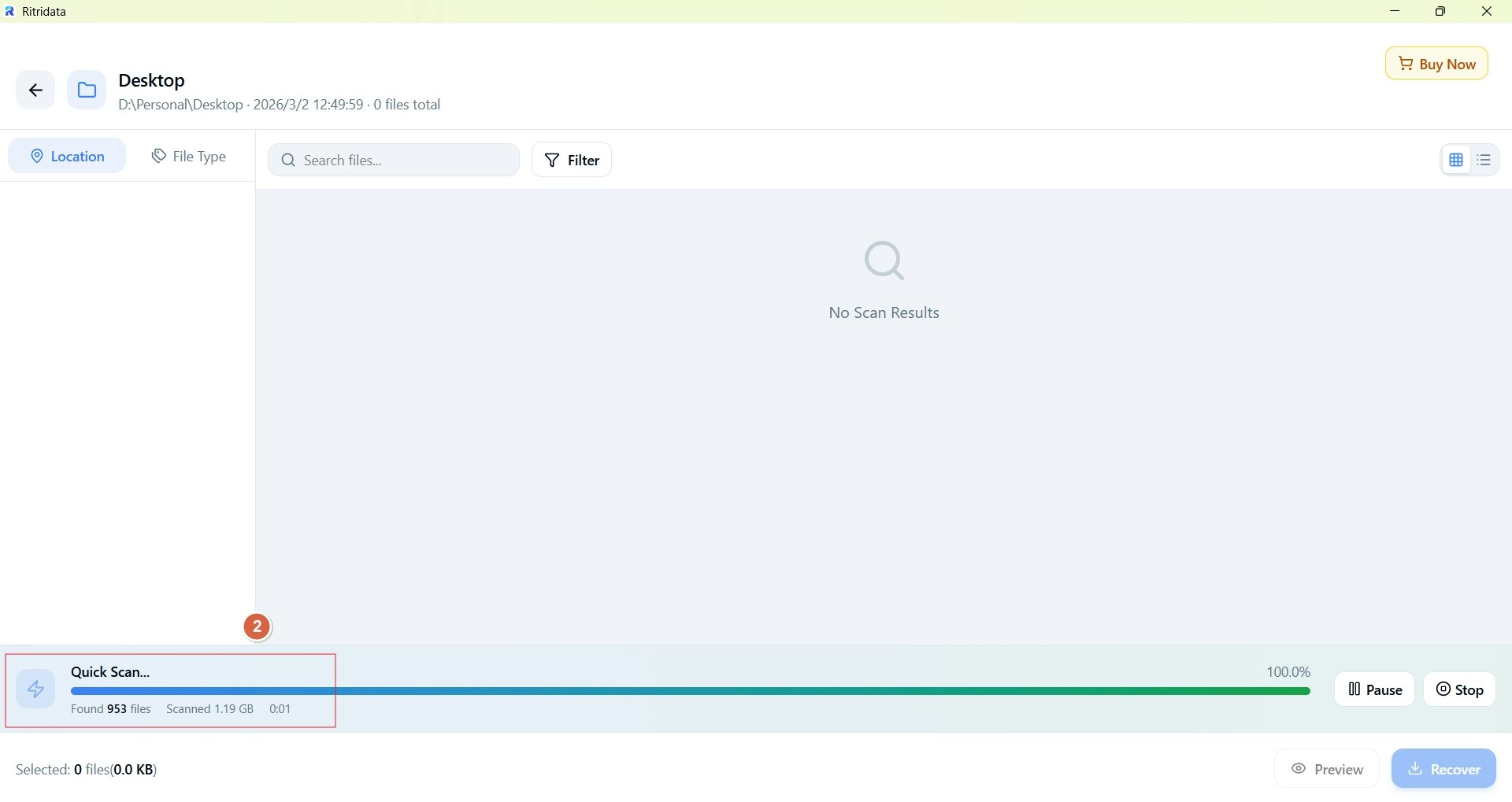
Task: Open the Buy Now purchase button
Action: tap(1436, 64)
